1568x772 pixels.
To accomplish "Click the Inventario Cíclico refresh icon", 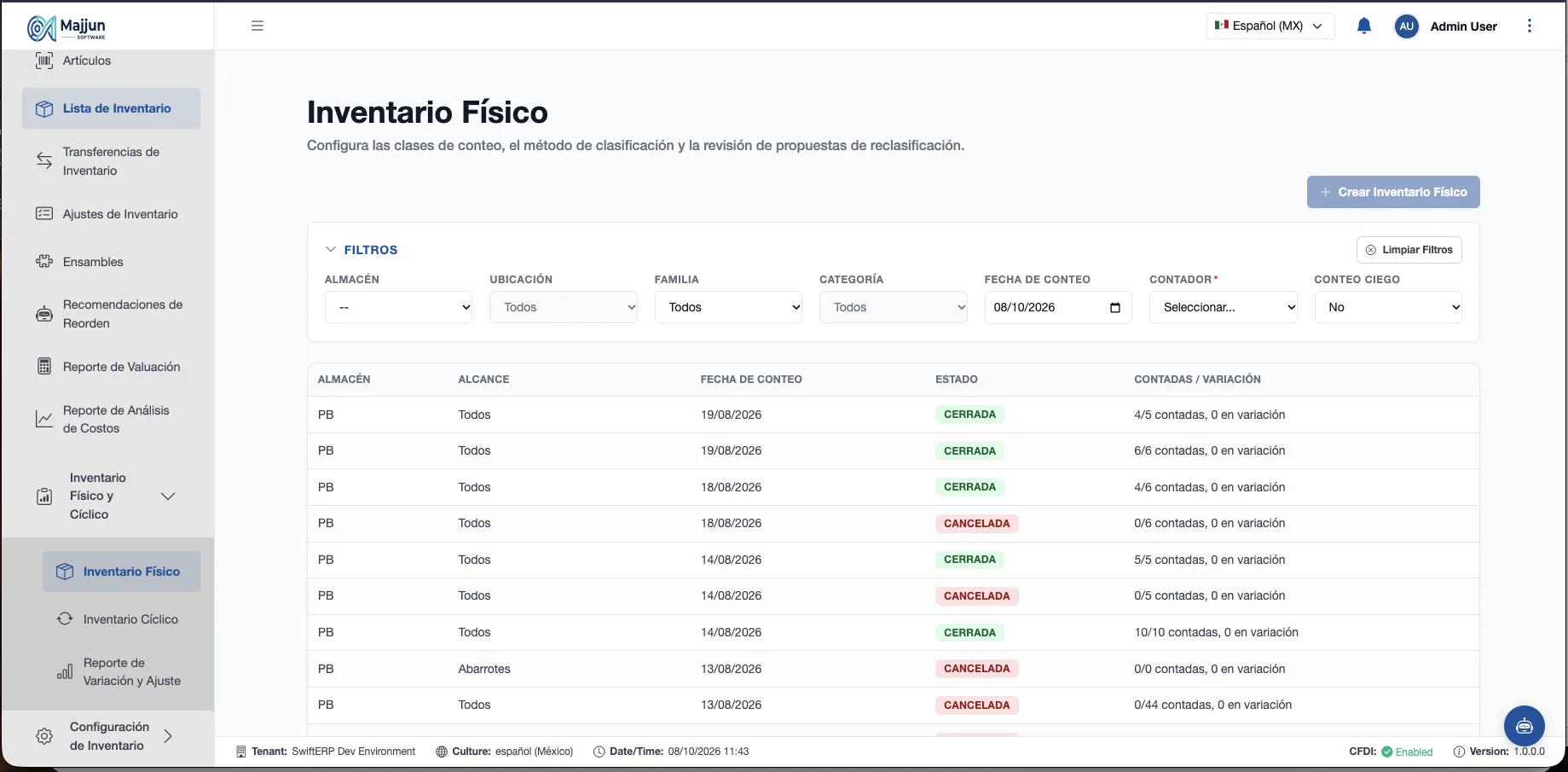I will pos(65,619).
